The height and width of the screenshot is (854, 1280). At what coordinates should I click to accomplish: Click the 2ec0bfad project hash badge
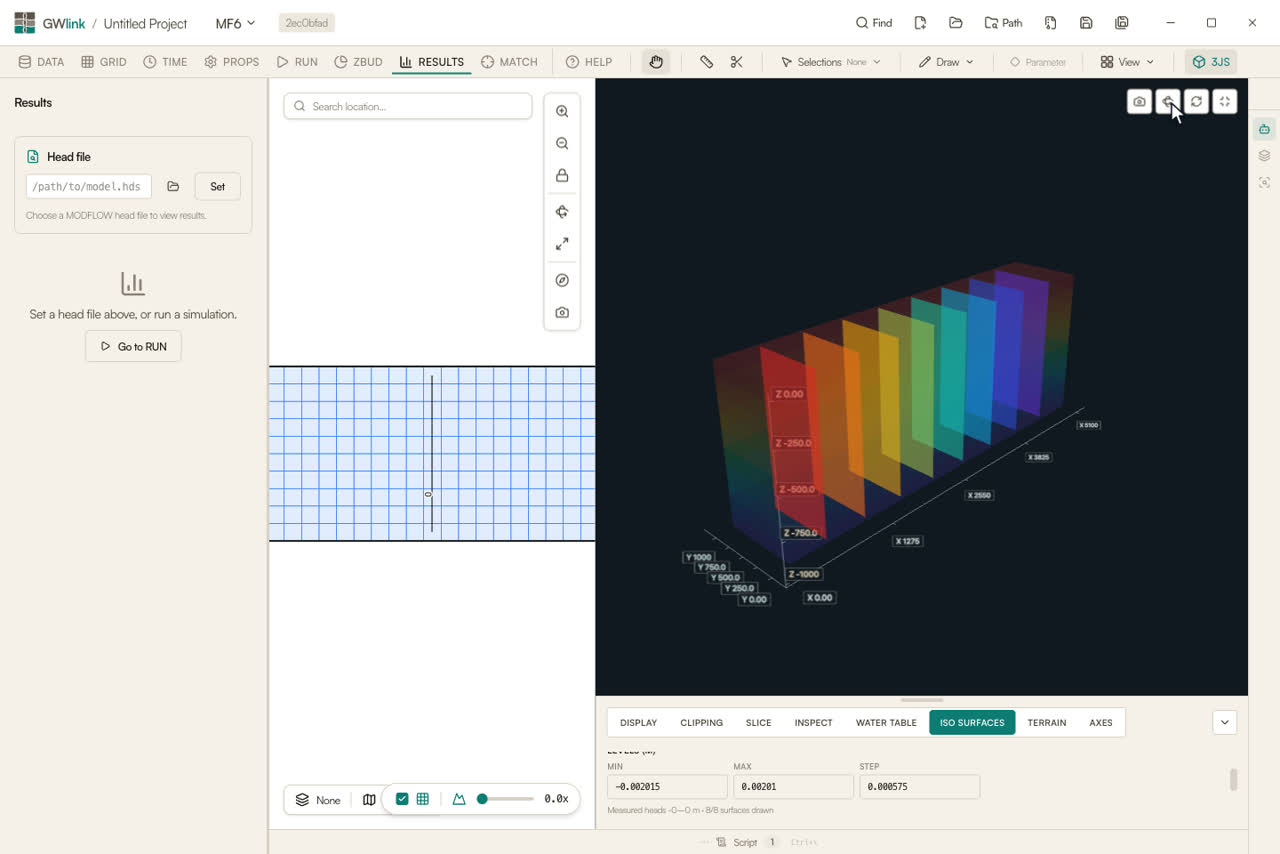point(306,23)
